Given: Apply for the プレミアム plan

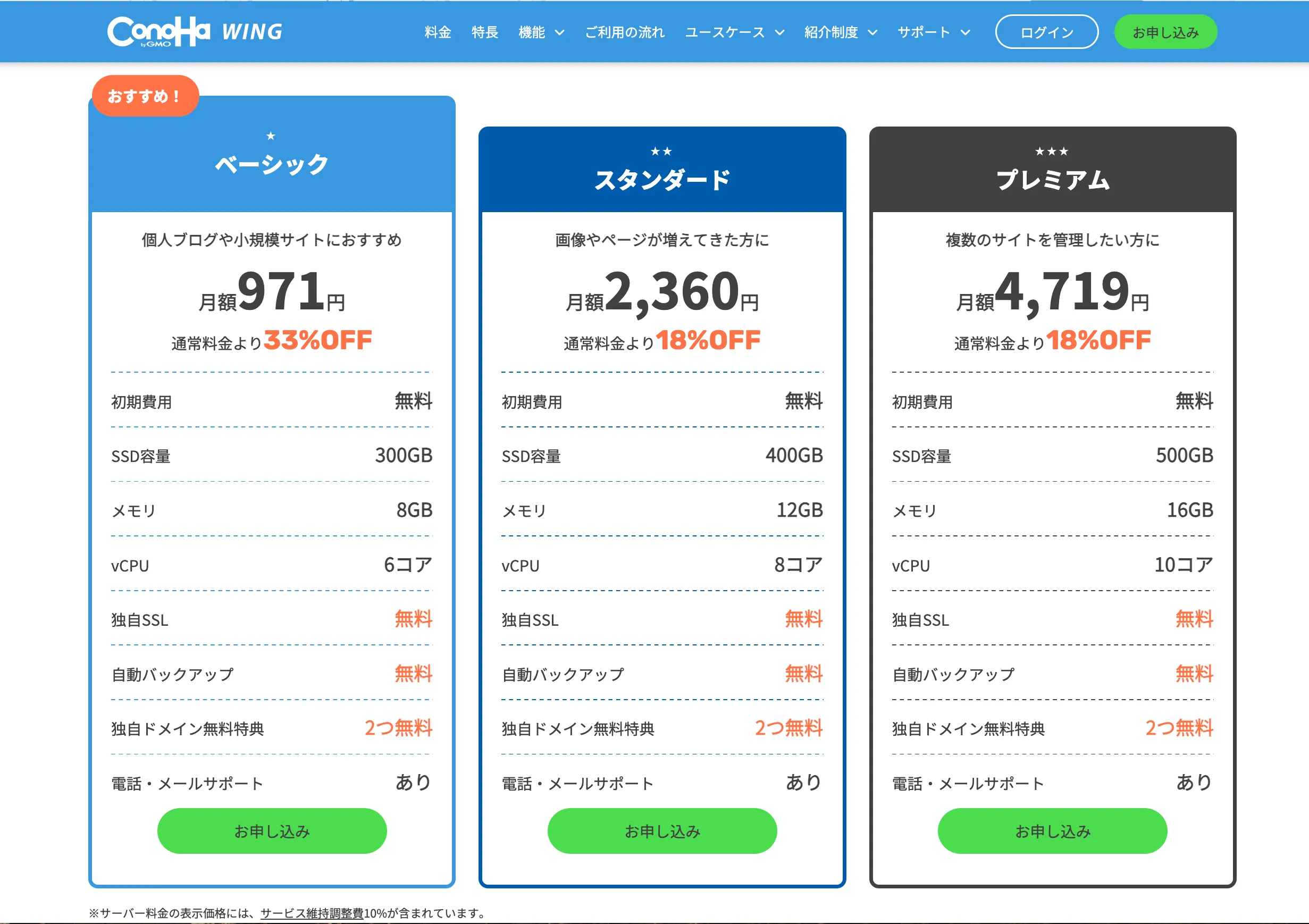Looking at the screenshot, I should (x=1052, y=831).
